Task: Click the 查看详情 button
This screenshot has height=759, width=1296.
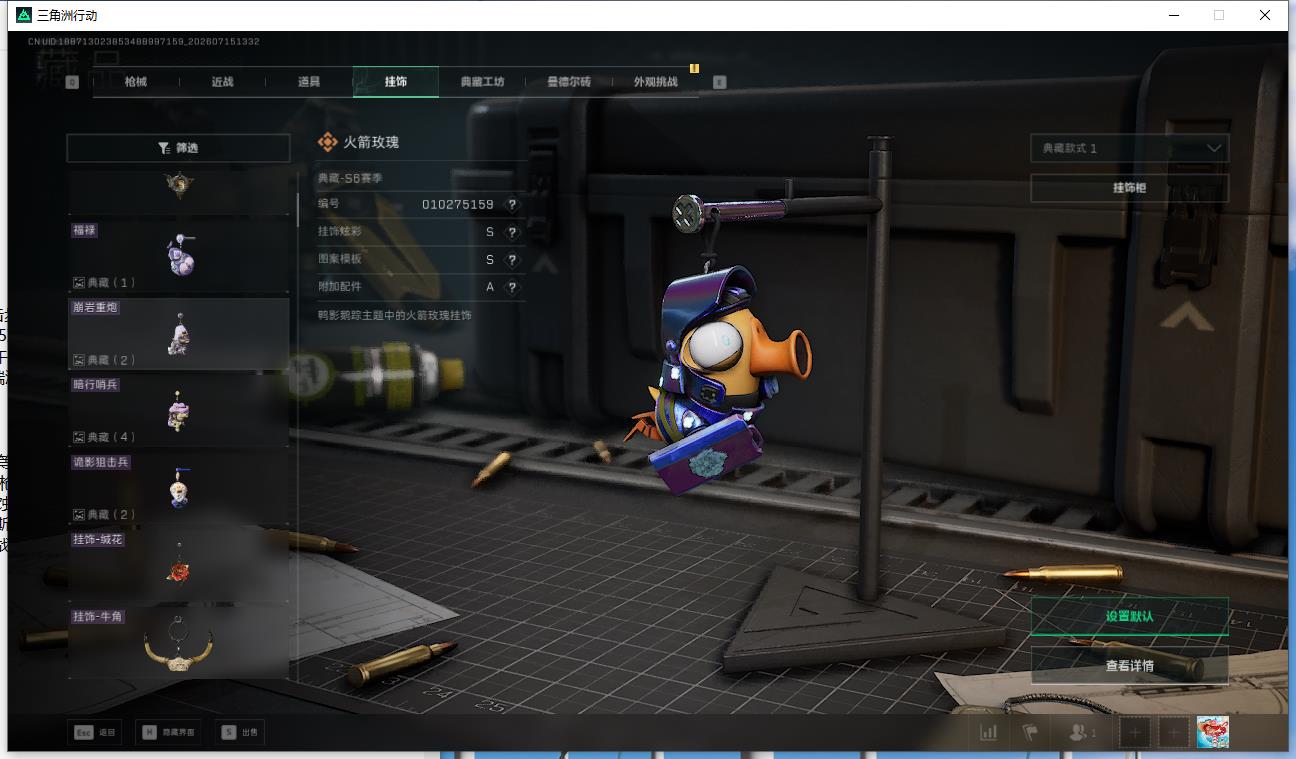Action: point(1129,665)
